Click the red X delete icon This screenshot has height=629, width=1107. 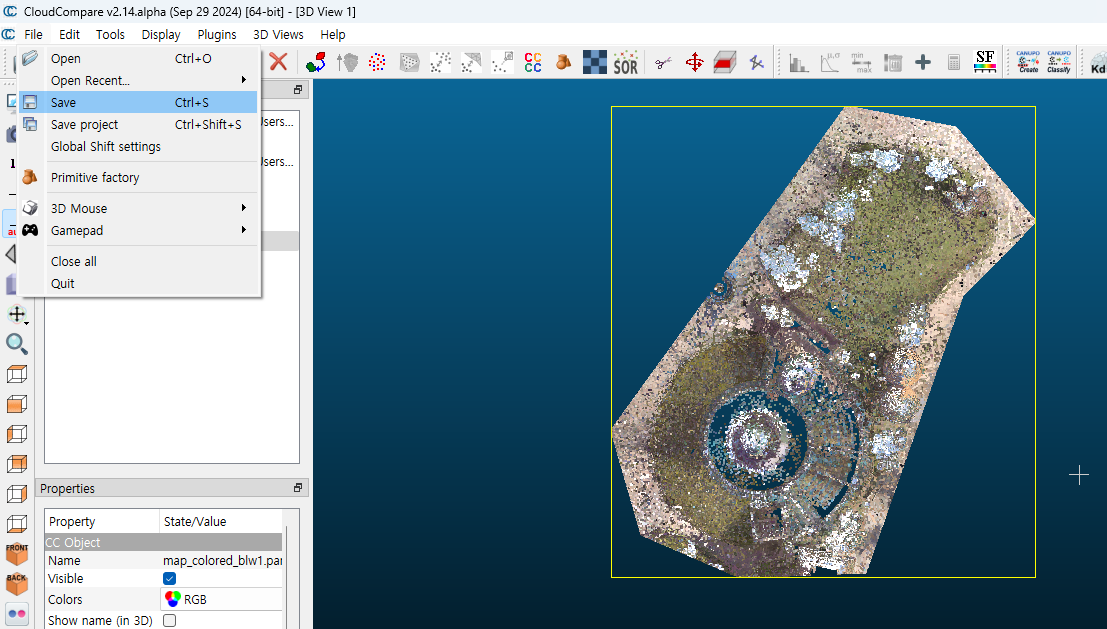point(278,62)
